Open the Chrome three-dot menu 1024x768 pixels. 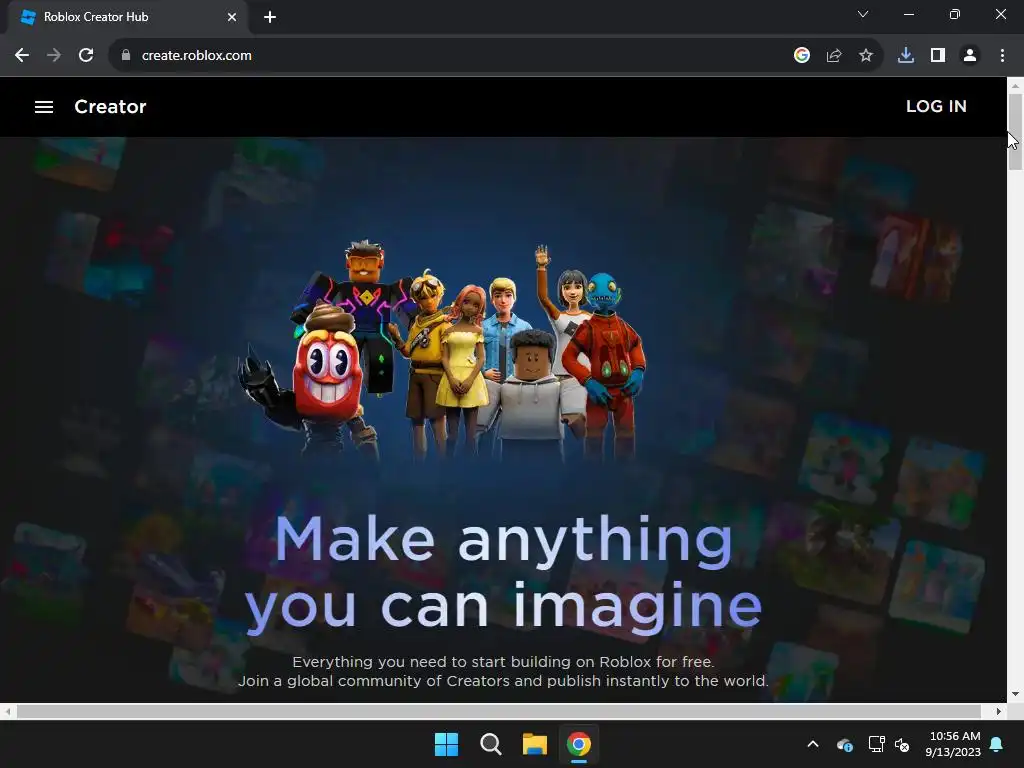coord(1002,56)
